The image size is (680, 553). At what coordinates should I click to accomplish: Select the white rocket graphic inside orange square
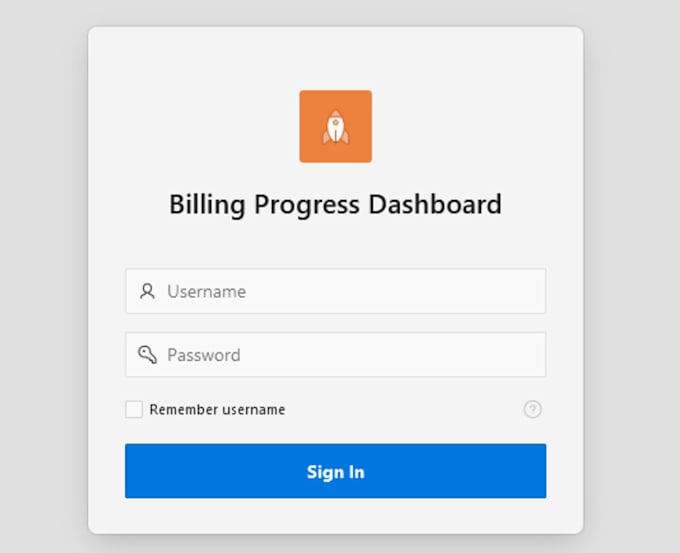point(335,126)
